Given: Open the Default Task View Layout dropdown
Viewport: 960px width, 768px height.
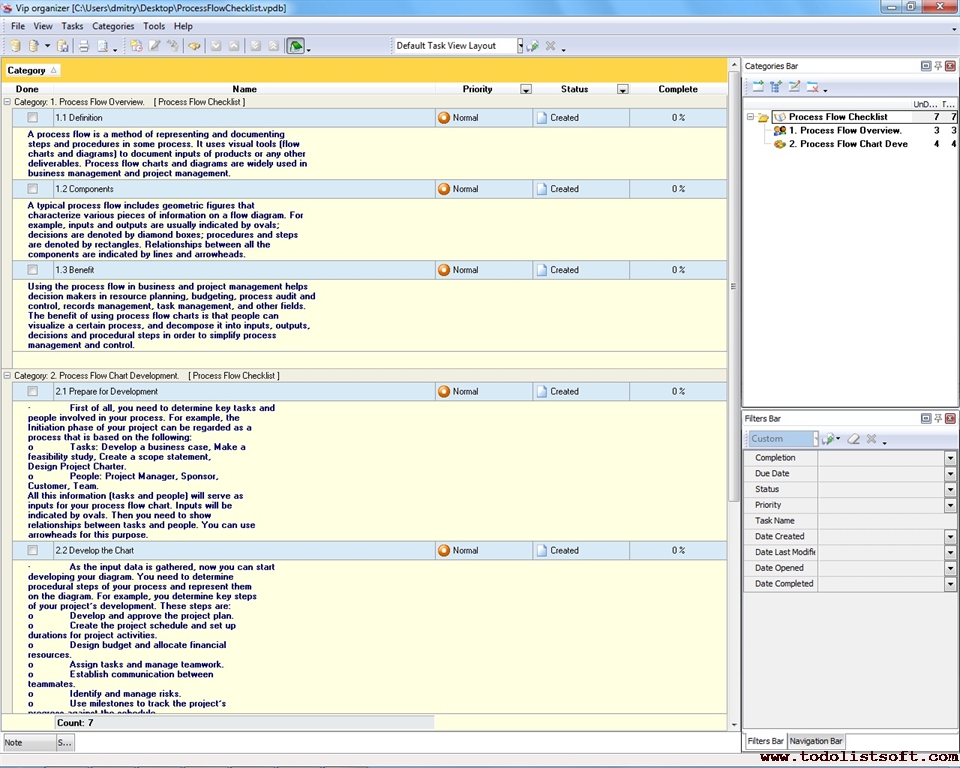Looking at the screenshot, I should point(520,46).
